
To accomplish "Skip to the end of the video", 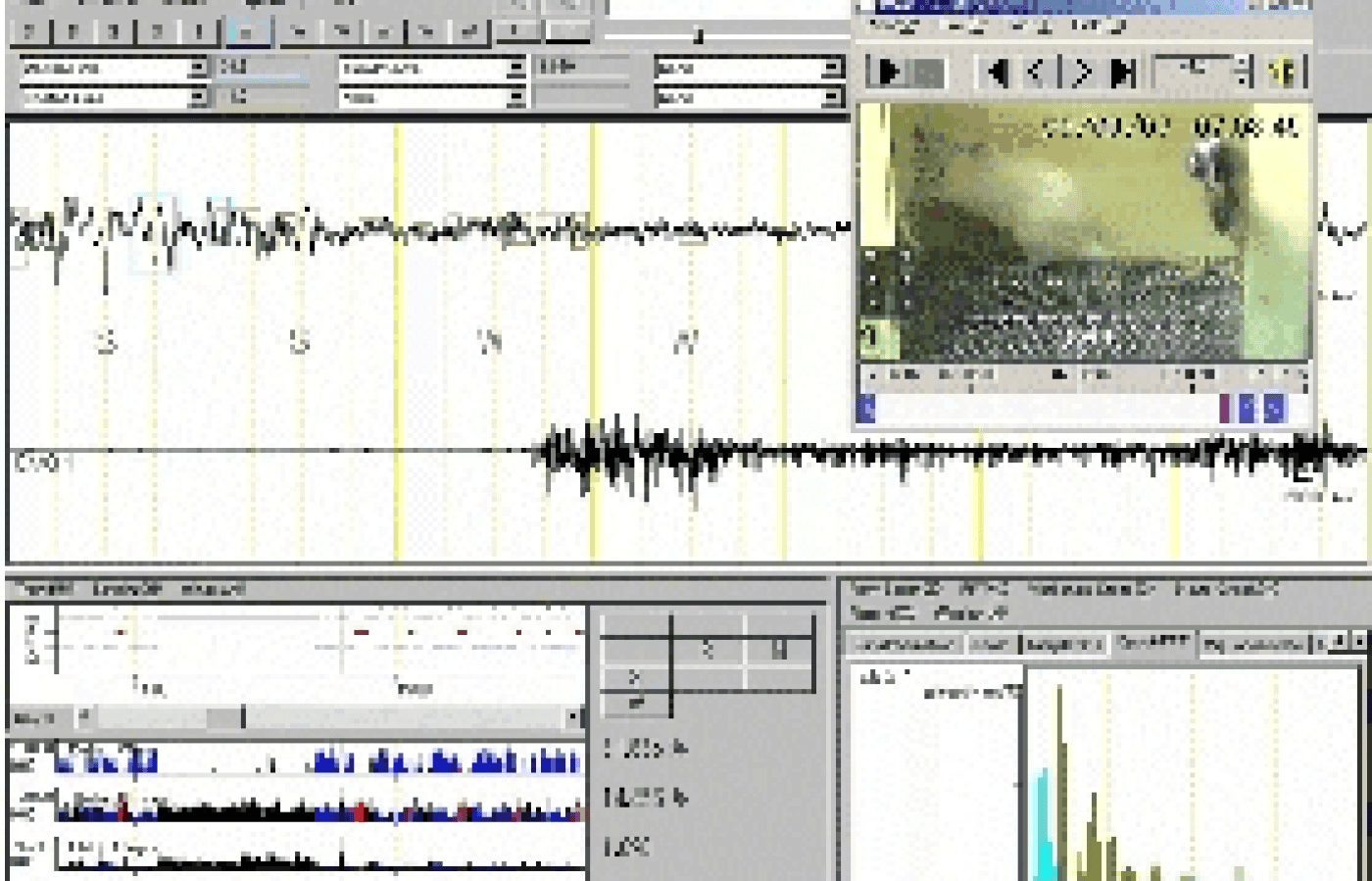I will pyautogui.click(x=1122, y=73).
